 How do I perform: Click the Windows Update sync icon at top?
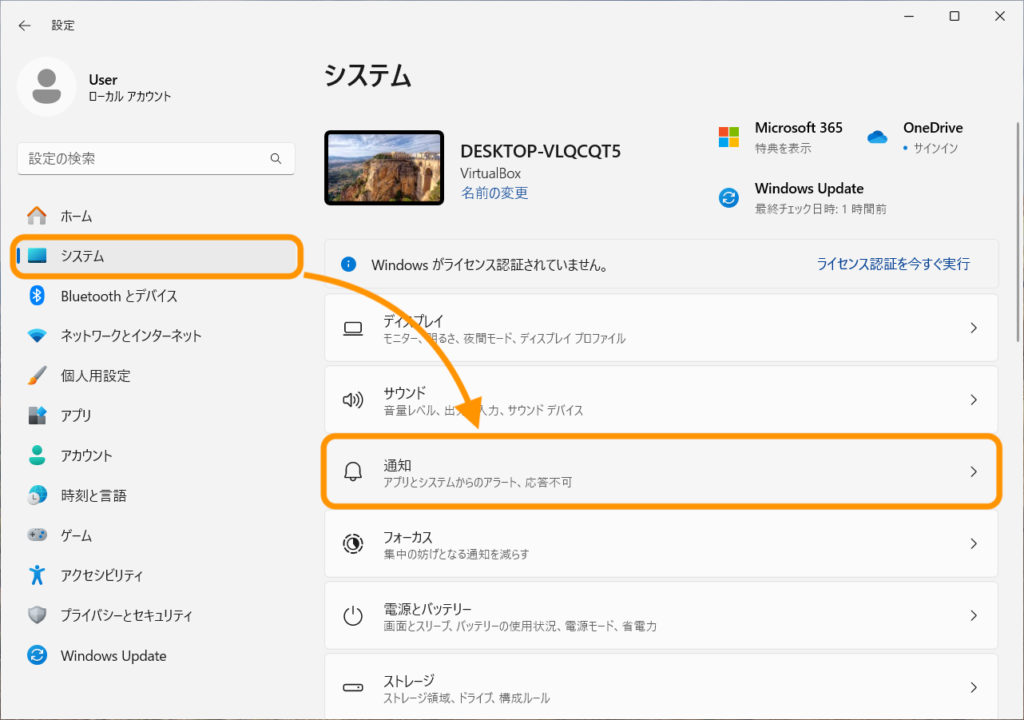(x=729, y=197)
